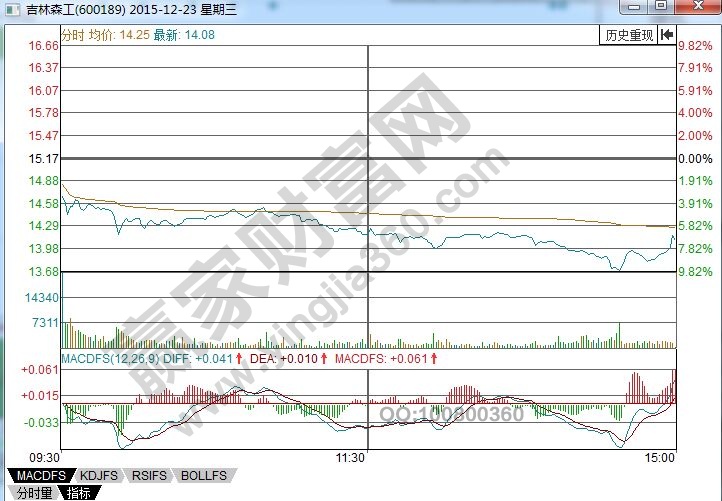
Task: Maximize the stock chart window
Action: coord(660,7)
